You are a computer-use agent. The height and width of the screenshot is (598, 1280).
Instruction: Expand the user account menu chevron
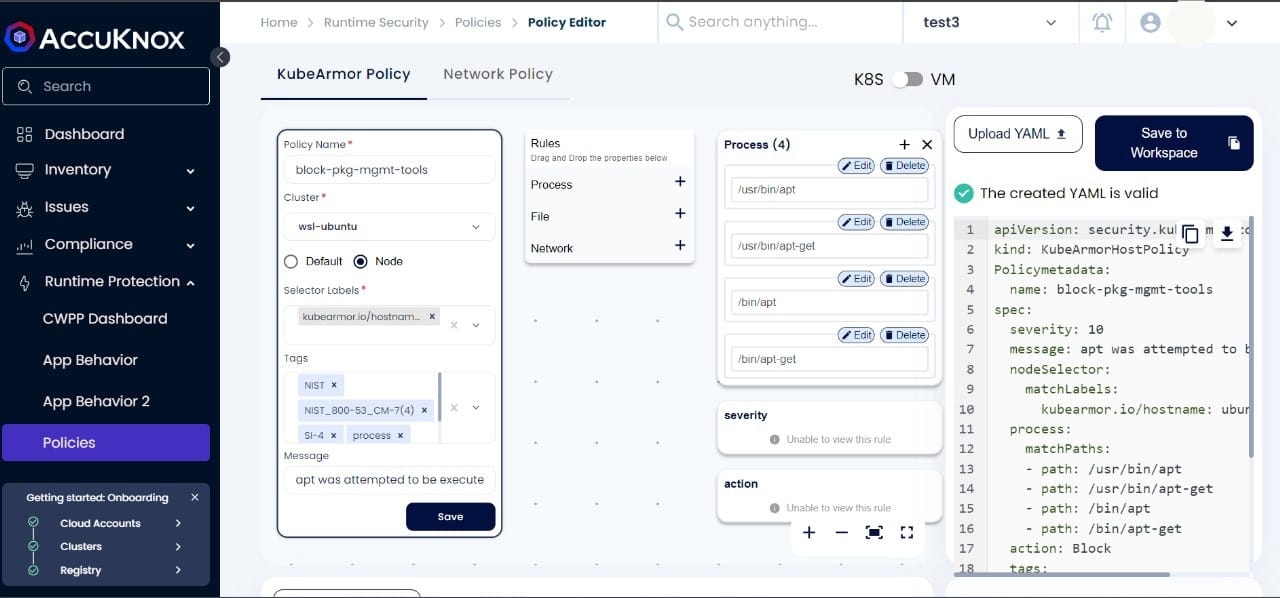tap(1231, 23)
